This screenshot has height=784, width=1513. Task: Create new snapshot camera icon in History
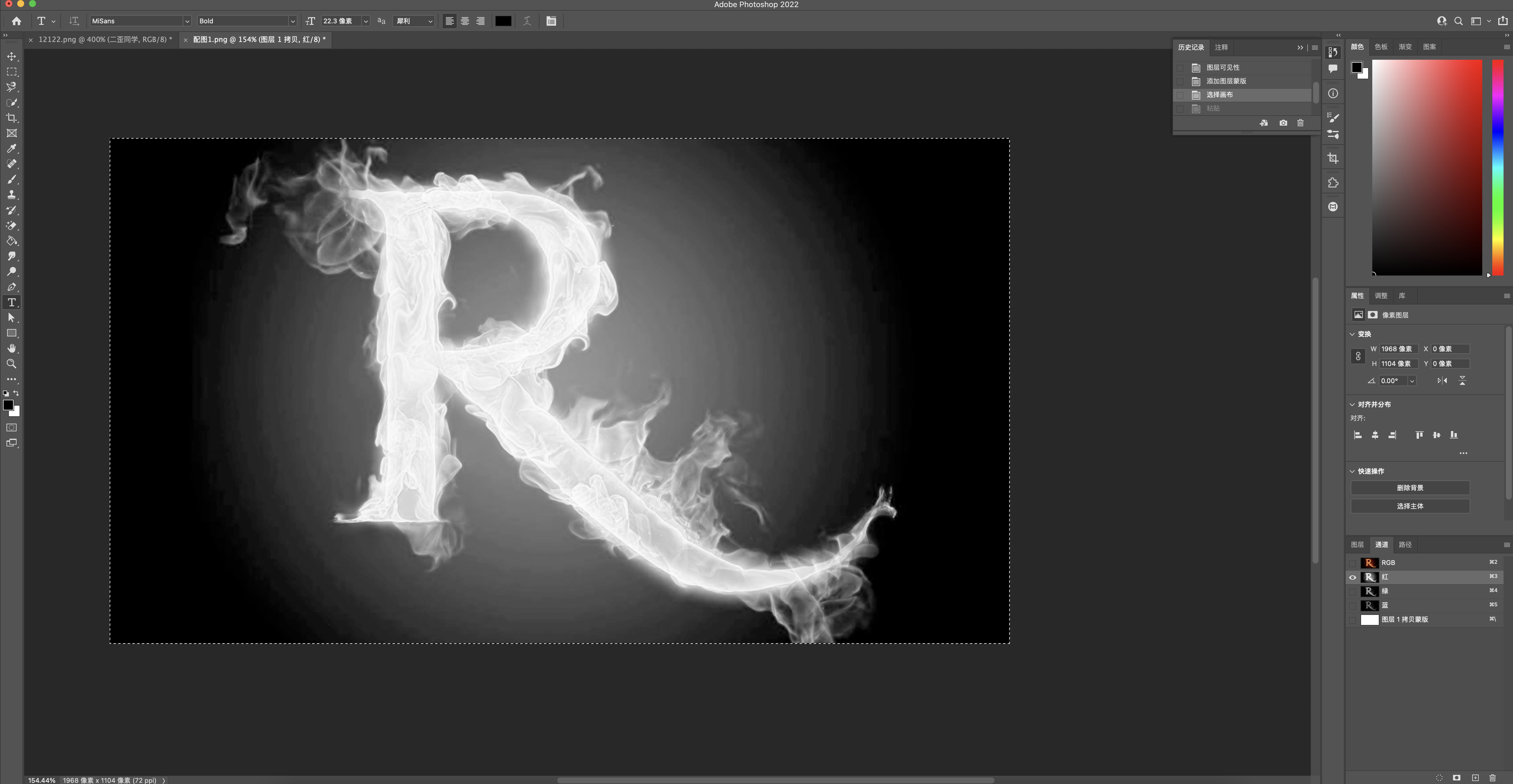coord(1283,123)
